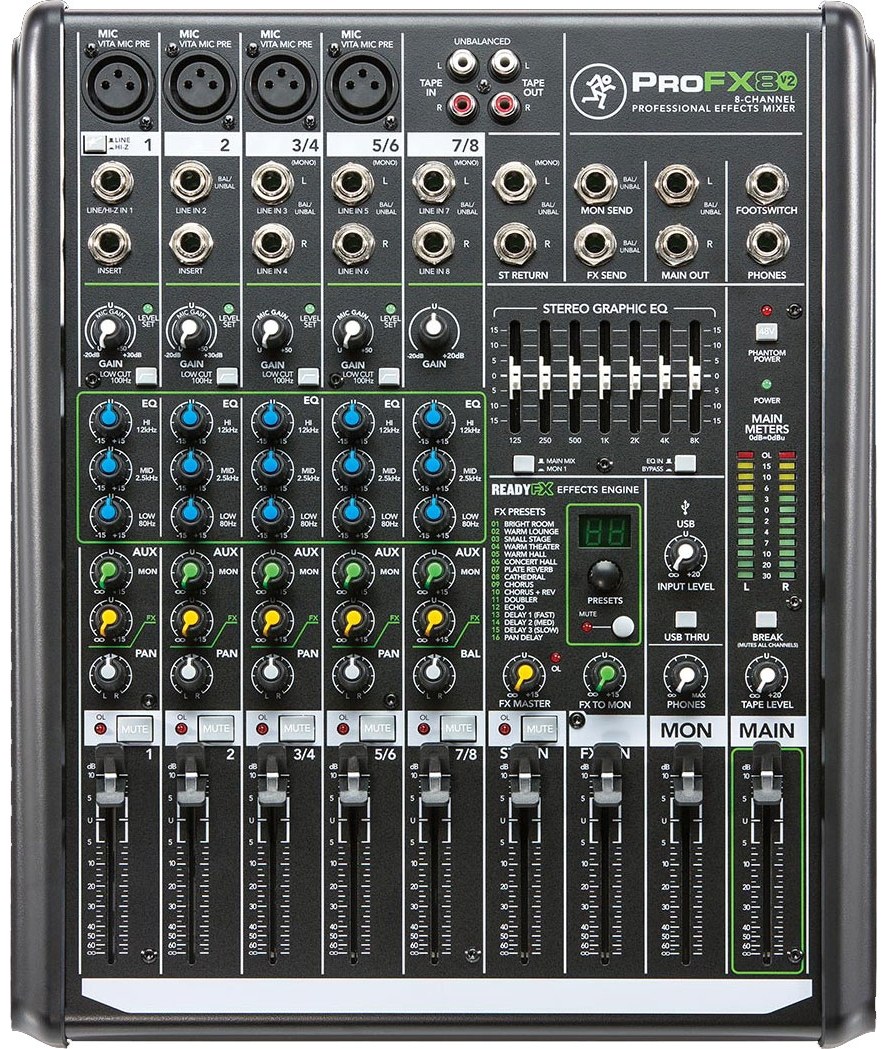Image resolution: width=891 pixels, height=1049 pixels.
Task: Click the MAIN fader label
Action: coord(766,731)
